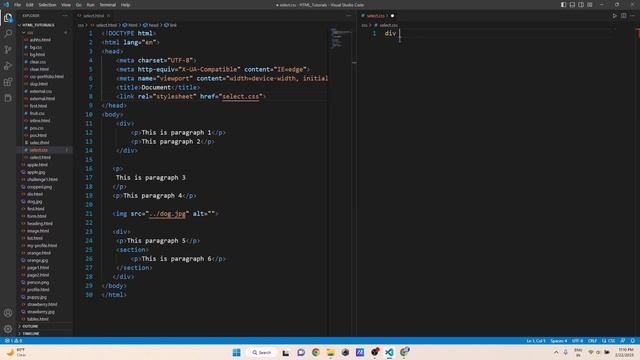The width and height of the screenshot is (640, 360).
Task: Open apple.jpg in the Explorer
Action: pos(36,172)
